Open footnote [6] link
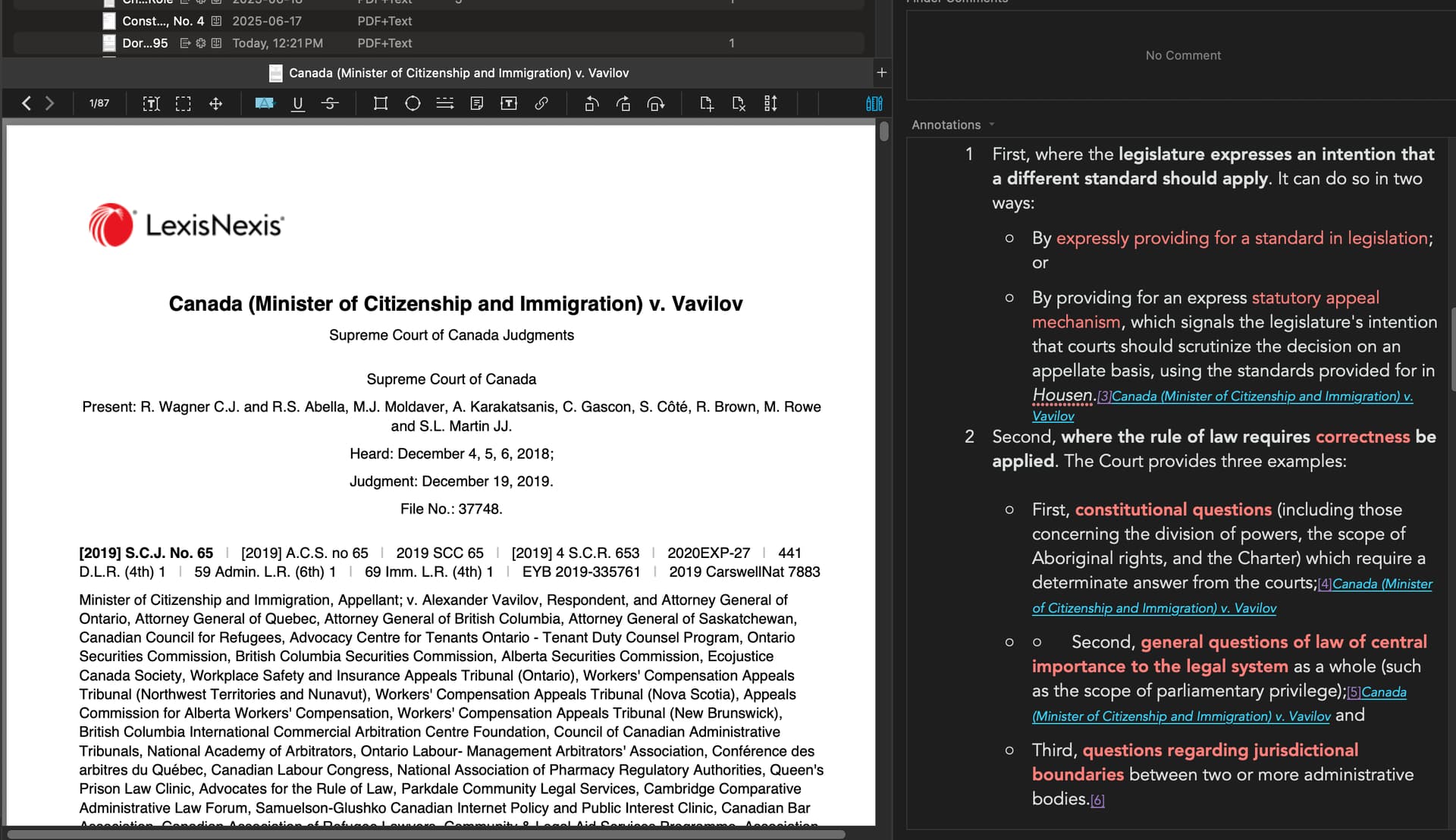The height and width of the screenshot is (840, 1456). [x=1097, y=801]
